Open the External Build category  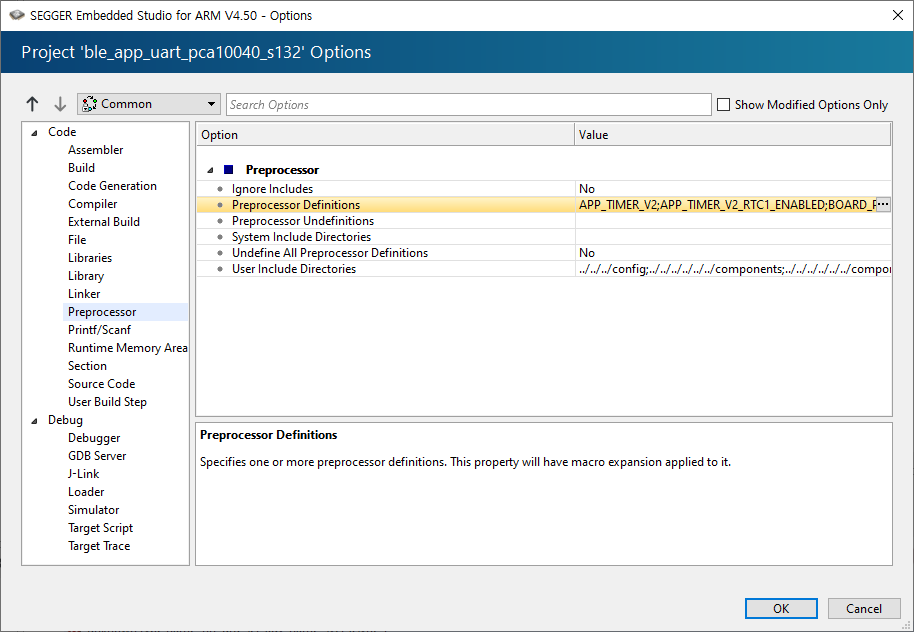(104, 222)
